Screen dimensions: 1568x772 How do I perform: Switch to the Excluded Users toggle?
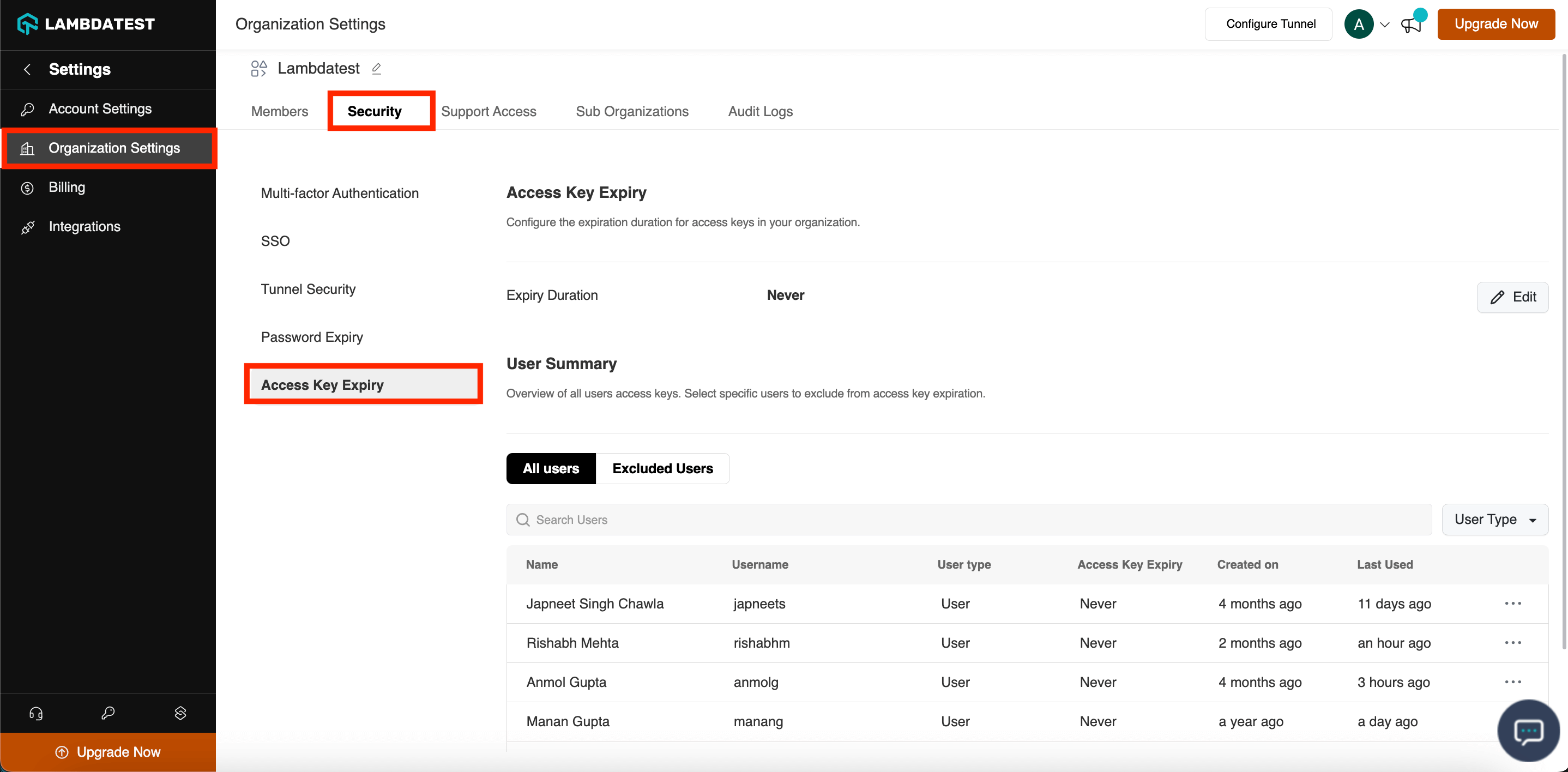[x=662, y=468]
